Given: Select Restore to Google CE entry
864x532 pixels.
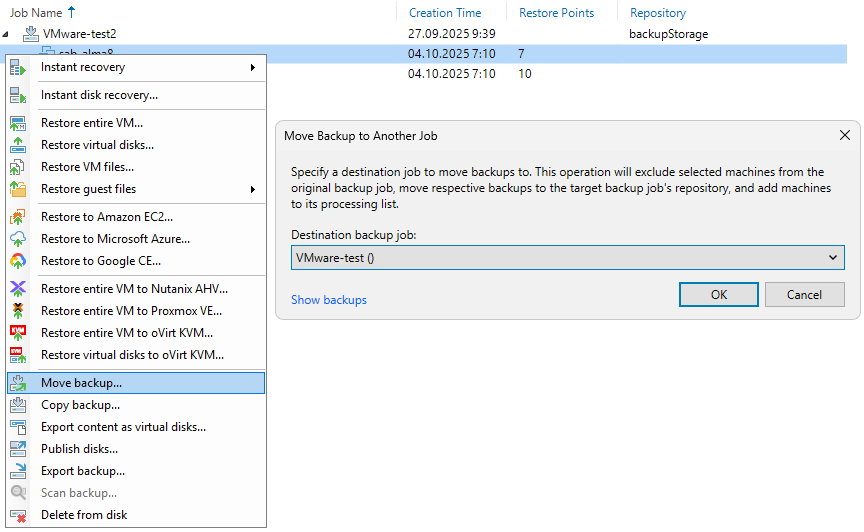Looking at the screenshot, I should click(x=136, y=261).
